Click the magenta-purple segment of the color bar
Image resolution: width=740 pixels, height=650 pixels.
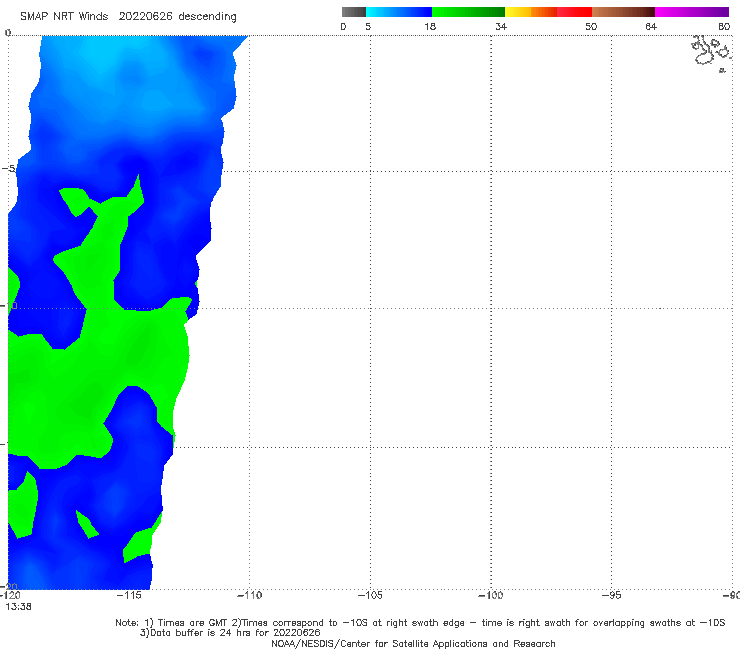tap(692, 12)
